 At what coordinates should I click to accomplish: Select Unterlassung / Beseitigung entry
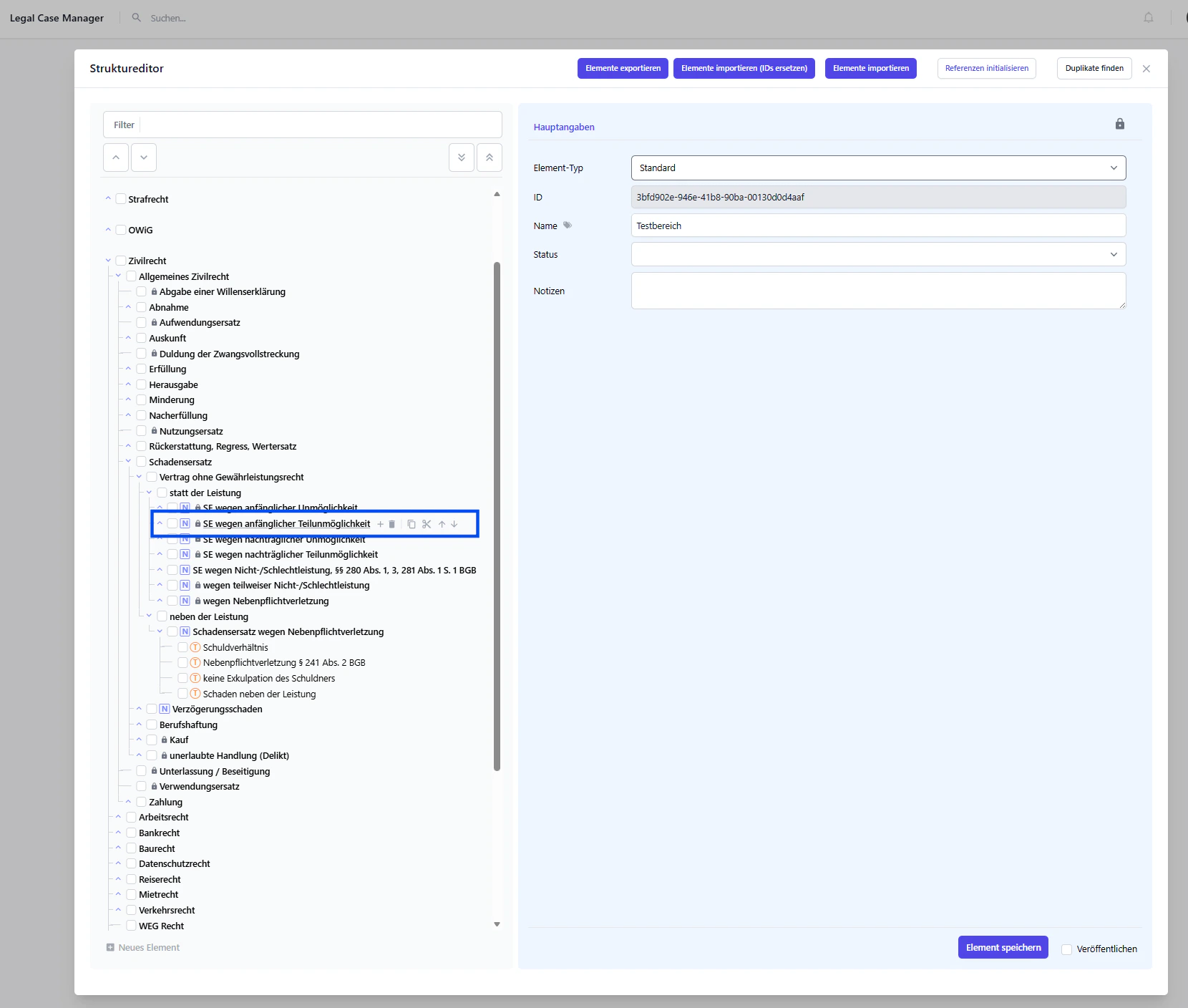pos(215,771)
